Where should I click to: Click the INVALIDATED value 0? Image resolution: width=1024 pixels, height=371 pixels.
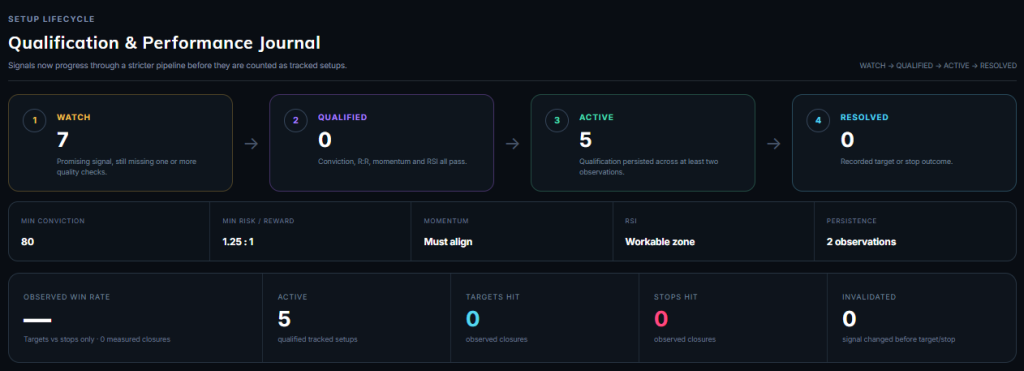point(849,319)
